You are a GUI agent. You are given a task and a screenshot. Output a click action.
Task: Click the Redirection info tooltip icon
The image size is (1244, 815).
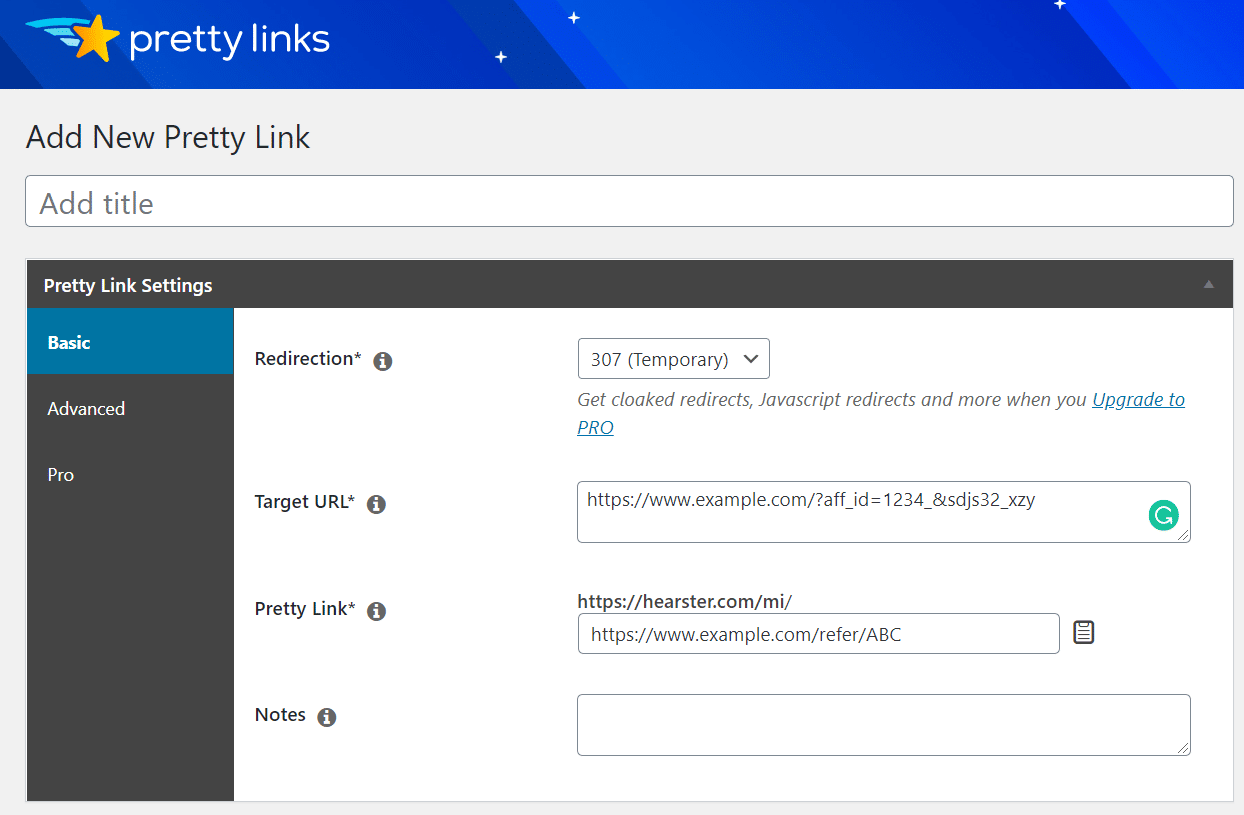tap(382, 362)
